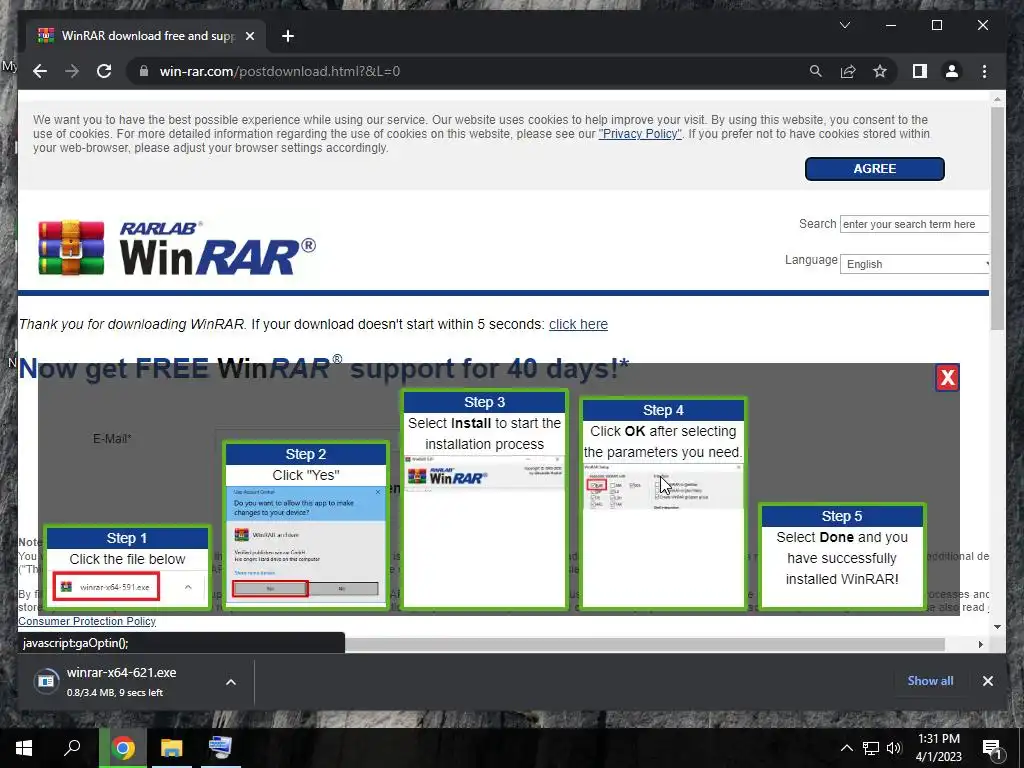1024x768 pixels.
Task: Click the computer app taskbar icon
Action: click(x=220, y=748)
